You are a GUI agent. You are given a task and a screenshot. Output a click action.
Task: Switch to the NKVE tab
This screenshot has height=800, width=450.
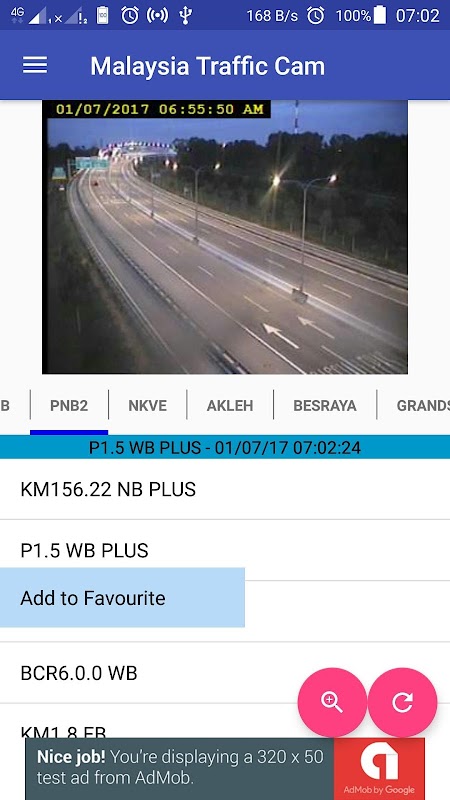click(x=147, y=406)
